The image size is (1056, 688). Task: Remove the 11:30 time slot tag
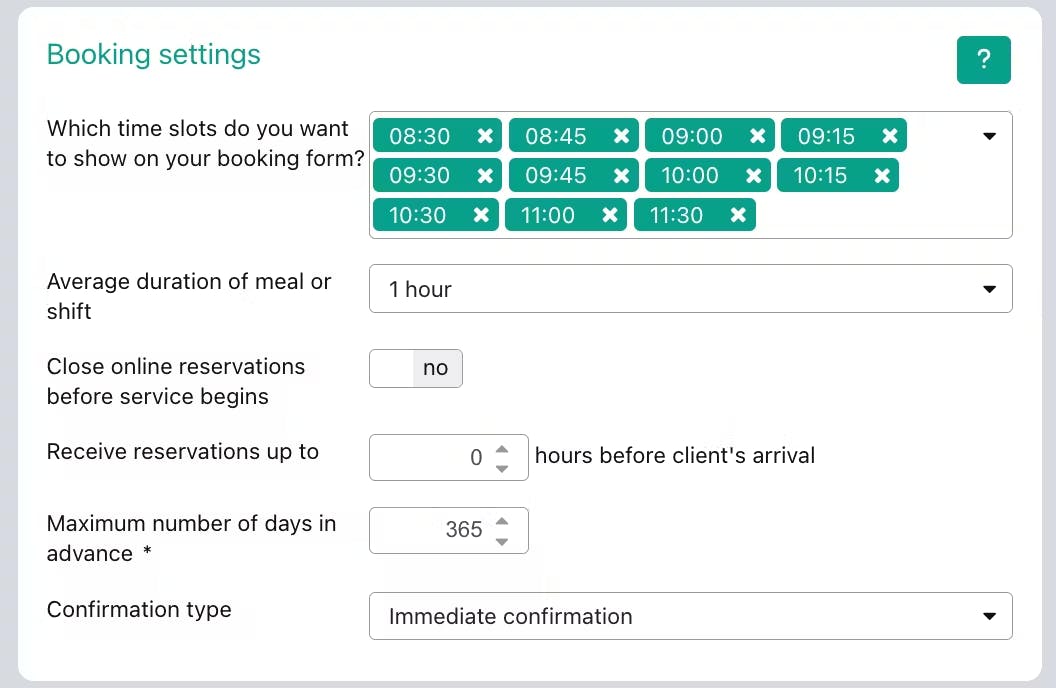738,215
